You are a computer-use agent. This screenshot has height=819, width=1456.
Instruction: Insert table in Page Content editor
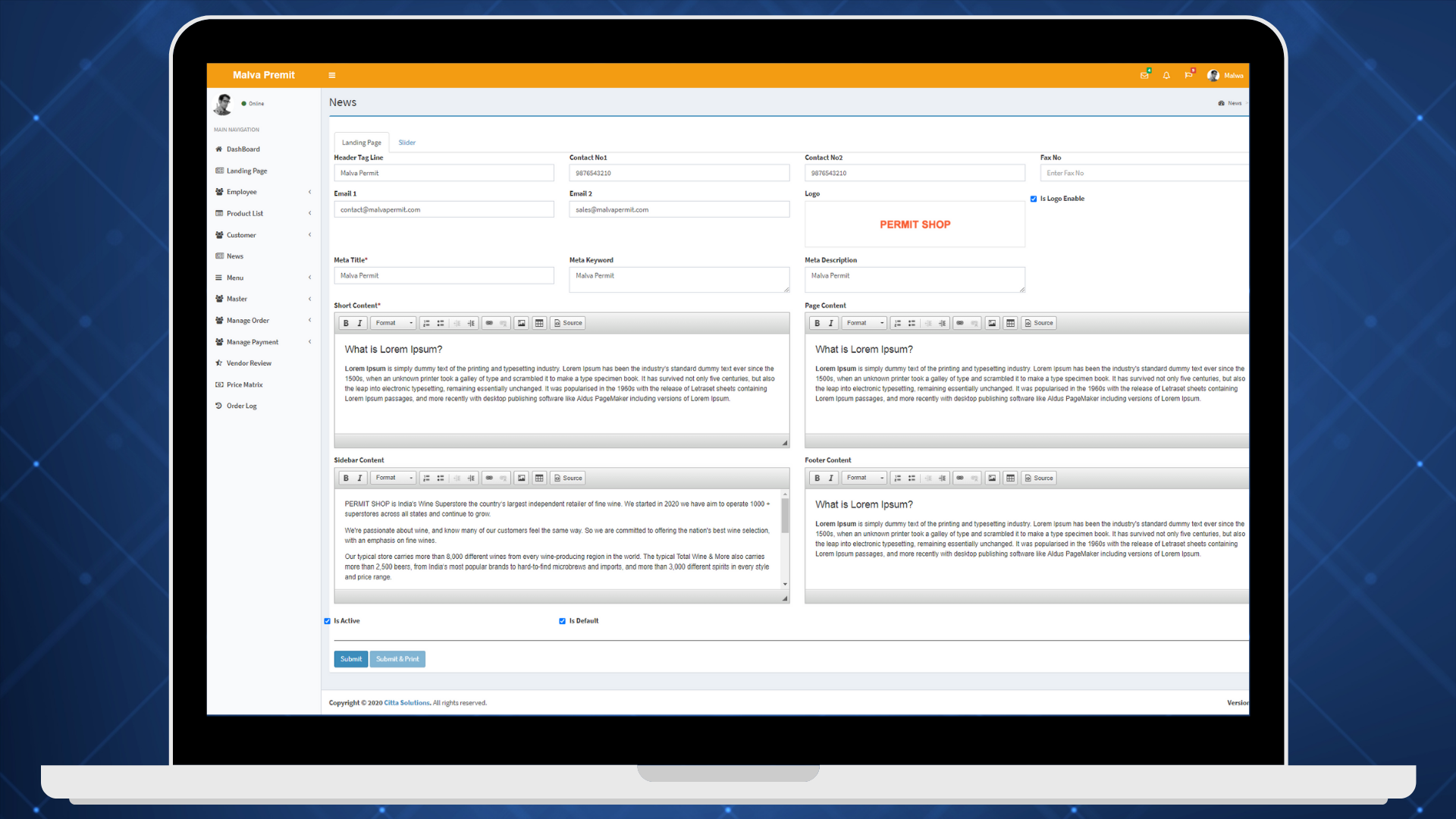(1010, 323)
